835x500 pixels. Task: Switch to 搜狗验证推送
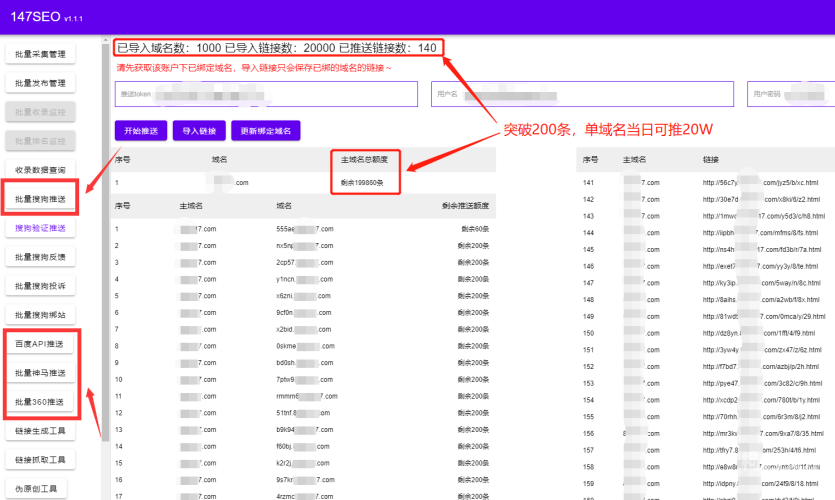tap(40, 228)
